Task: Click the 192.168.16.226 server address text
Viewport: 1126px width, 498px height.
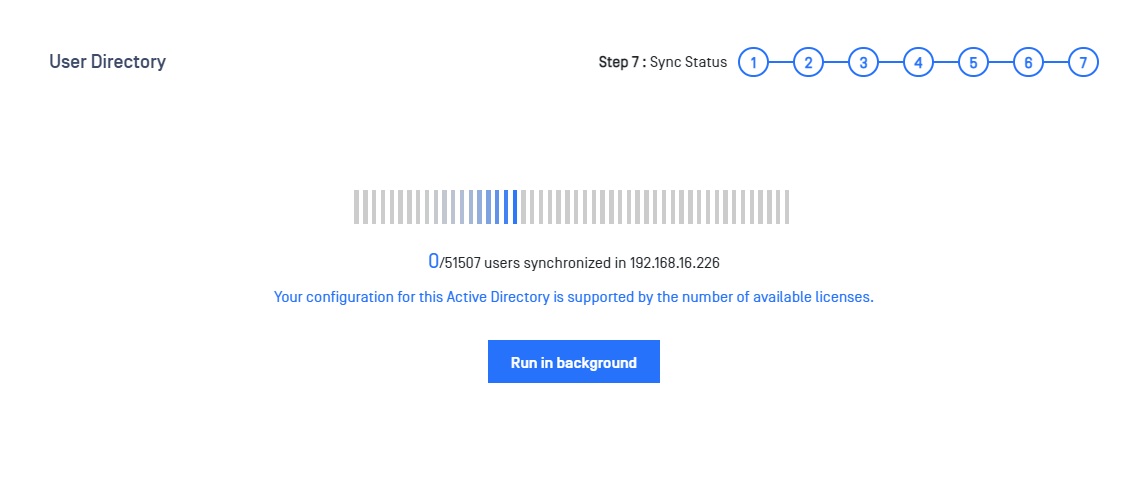Action: tap(674, 263)
